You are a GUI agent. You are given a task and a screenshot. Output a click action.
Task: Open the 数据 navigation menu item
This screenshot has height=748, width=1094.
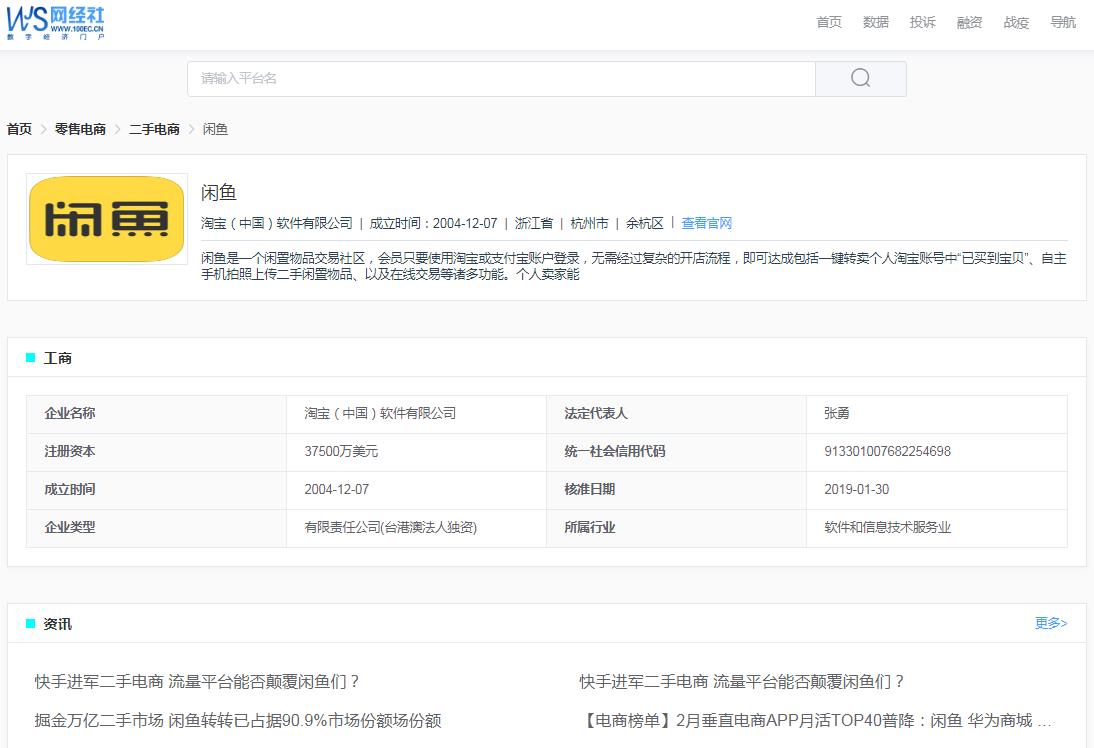(875, 22)
